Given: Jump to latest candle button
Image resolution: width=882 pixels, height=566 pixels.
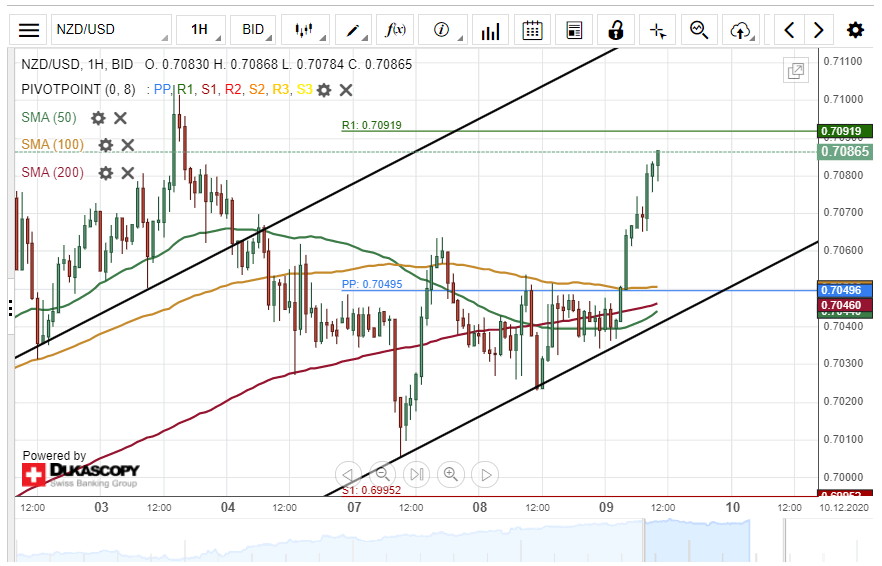Looking at the screenshot, I should (x=417, y=475).
